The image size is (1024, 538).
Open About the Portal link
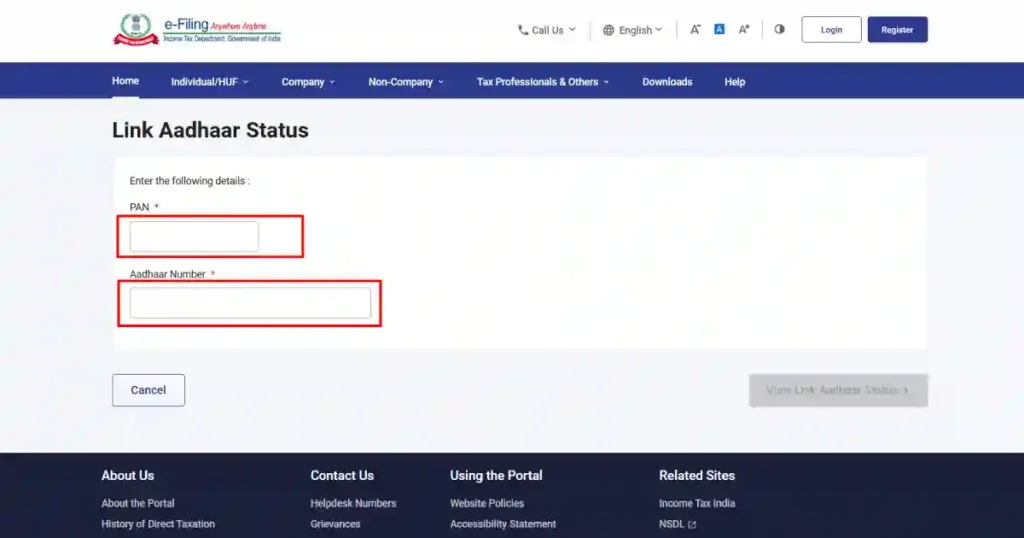tap(138, 503)
